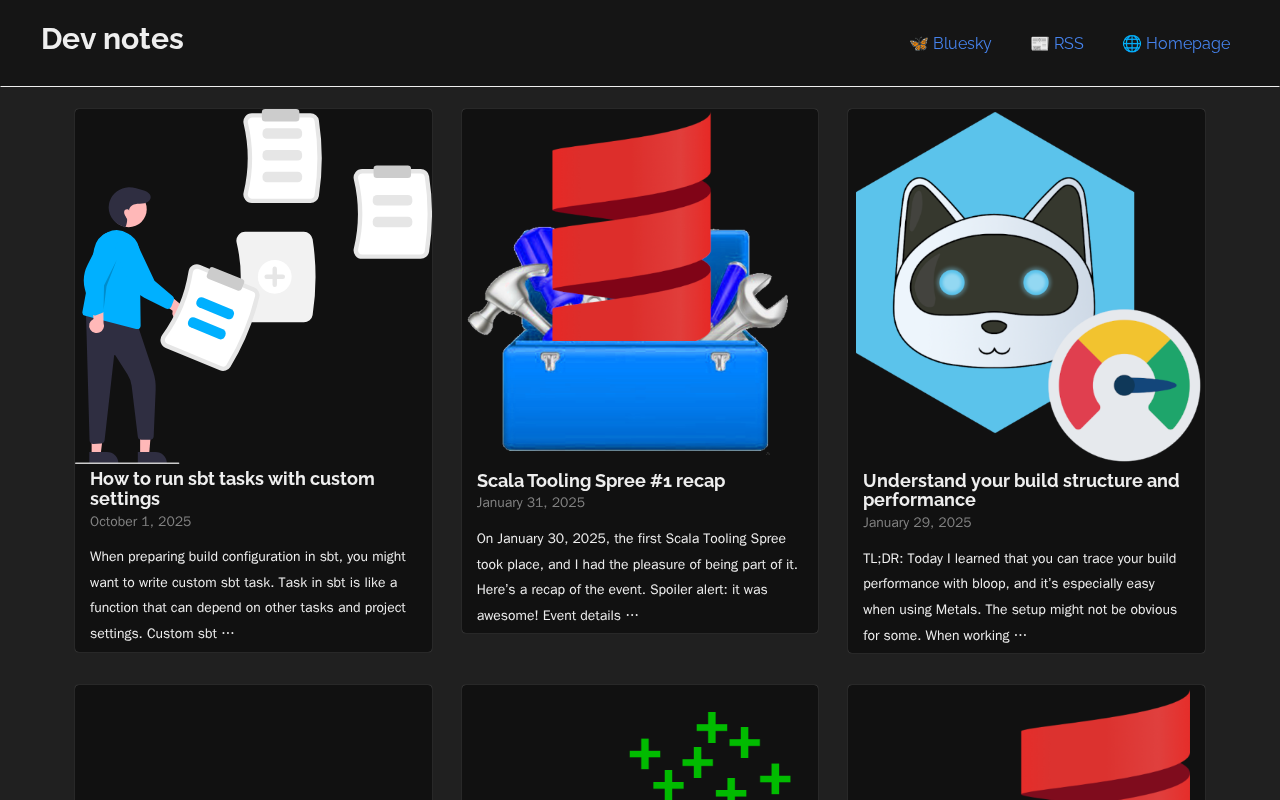Click the 'October 1, 2025' post date
The image size is (1280, 800).
pos(140,521)
